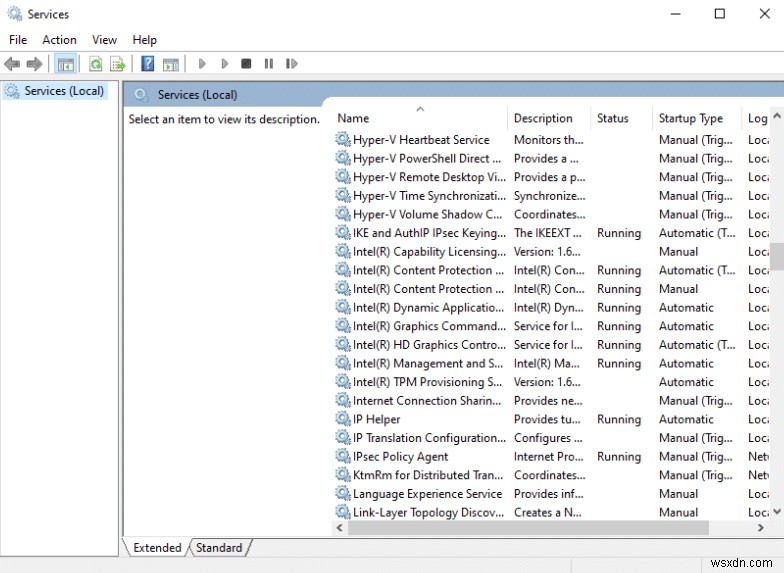Select Intel(R) Dynamic Applicatio... service
This screenshot has width=784, height=573.
428,307
